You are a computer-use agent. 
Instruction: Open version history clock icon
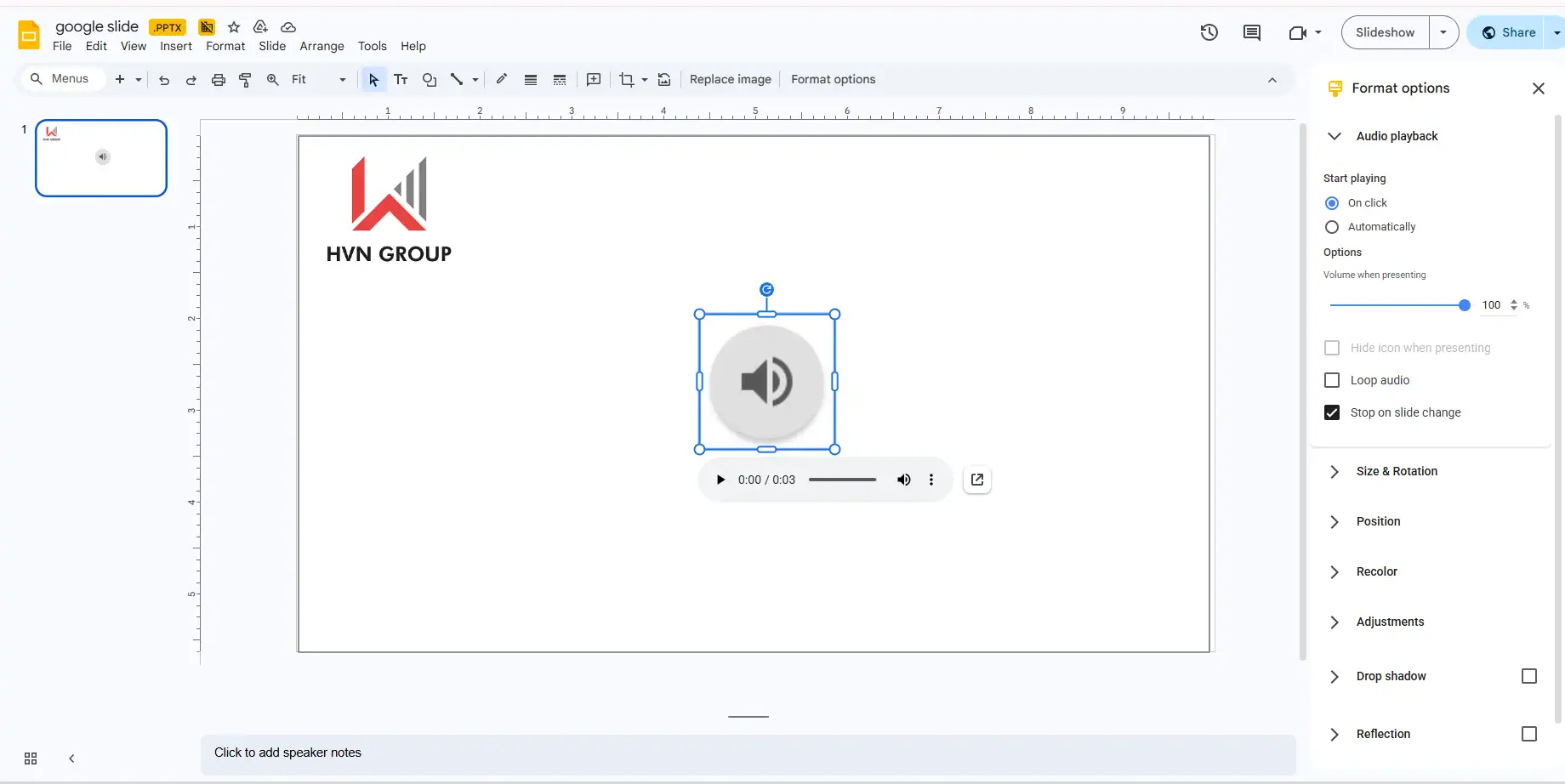click(x=1209, y=32)
